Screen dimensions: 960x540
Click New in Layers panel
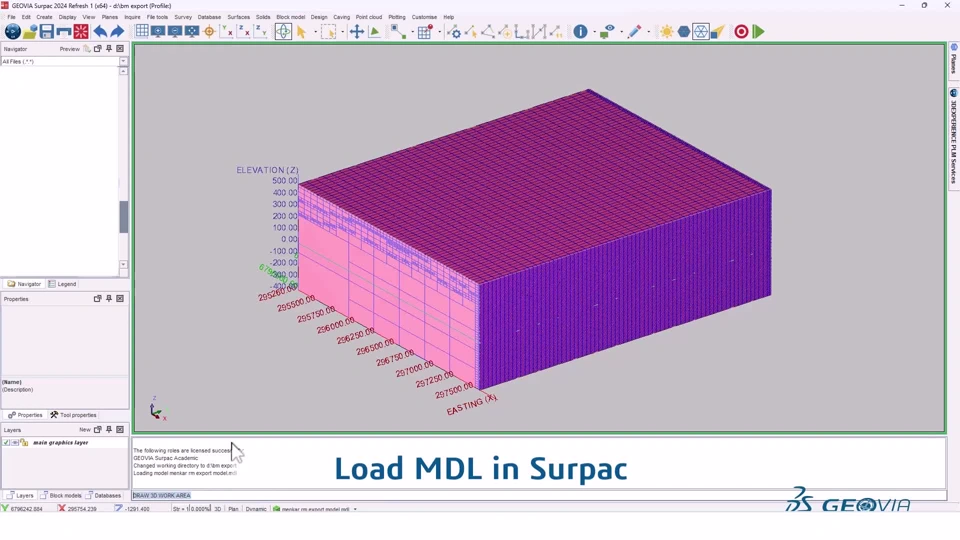(x=84, y=430)
